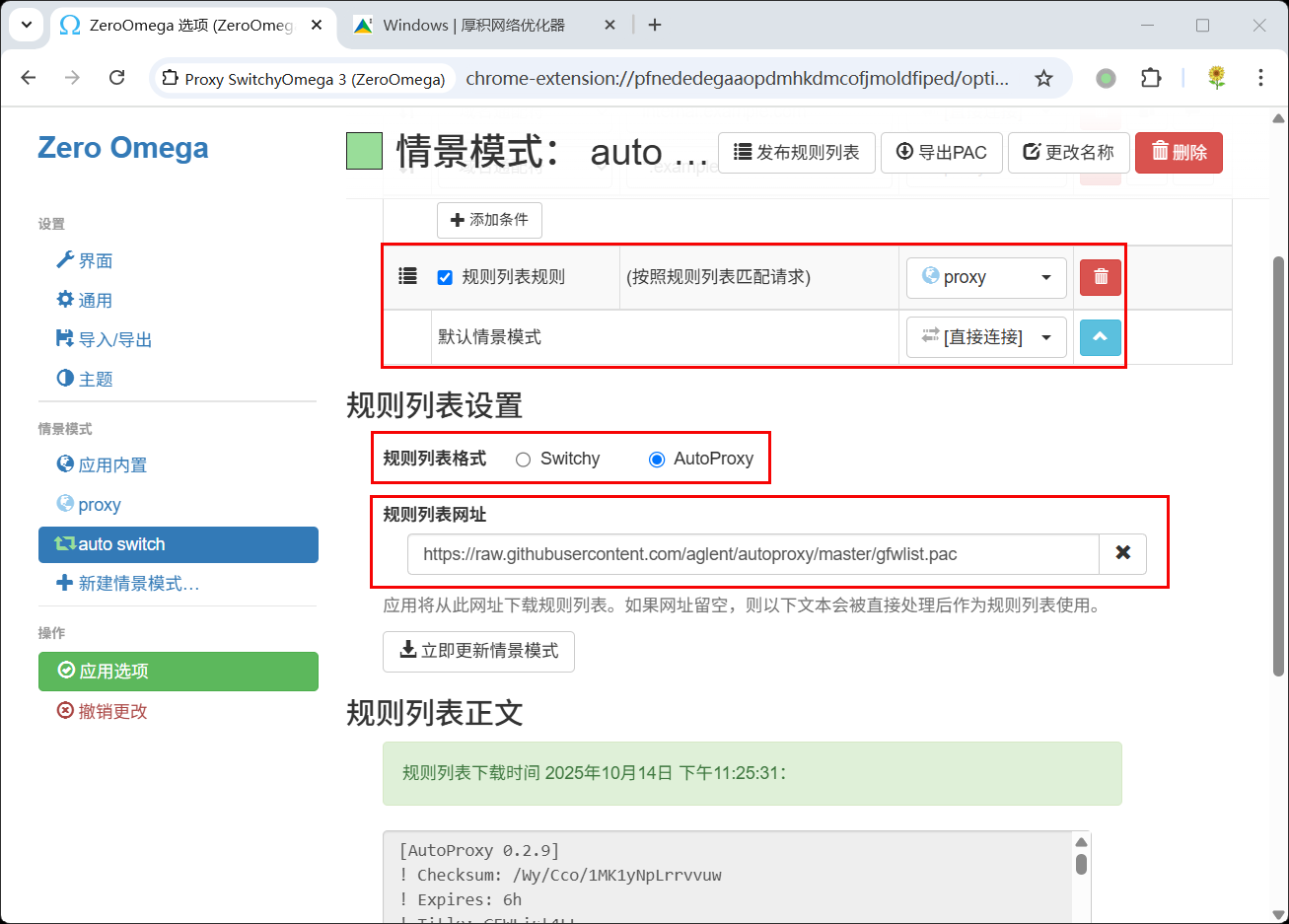Select the Switchy rule list format

point(524,460)
